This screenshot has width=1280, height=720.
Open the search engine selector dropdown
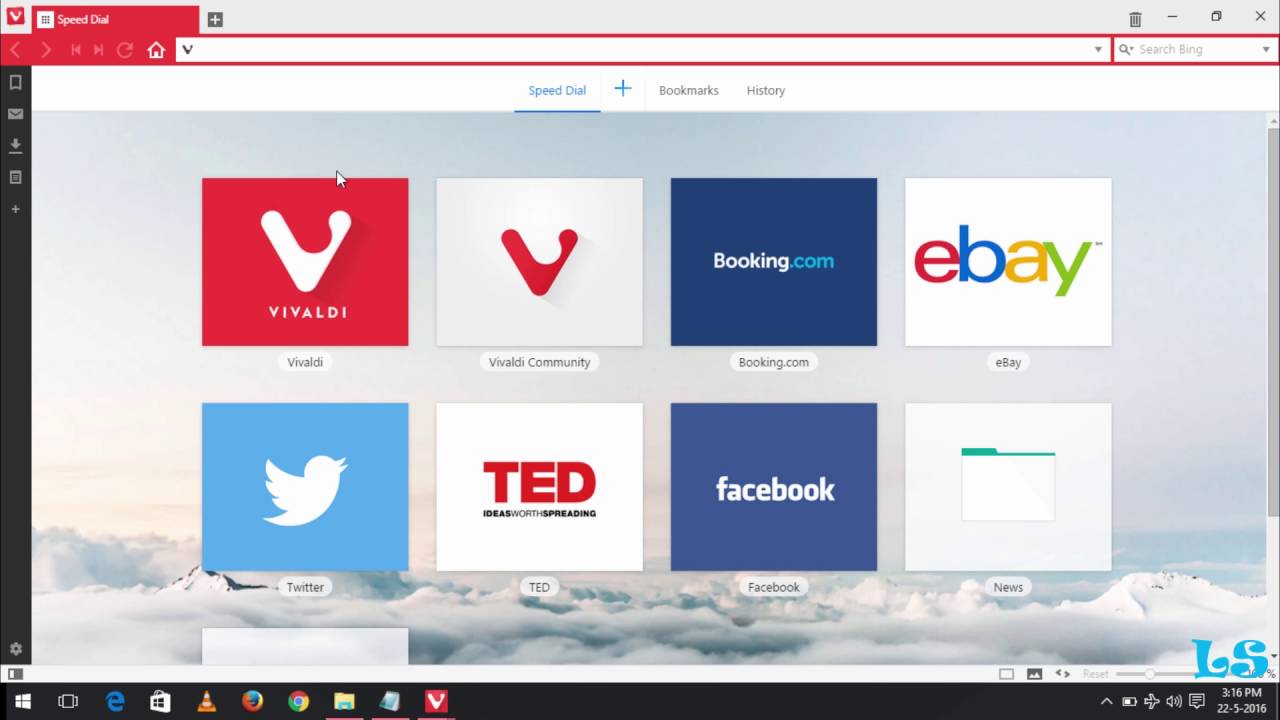click(x=1126, y=49)
